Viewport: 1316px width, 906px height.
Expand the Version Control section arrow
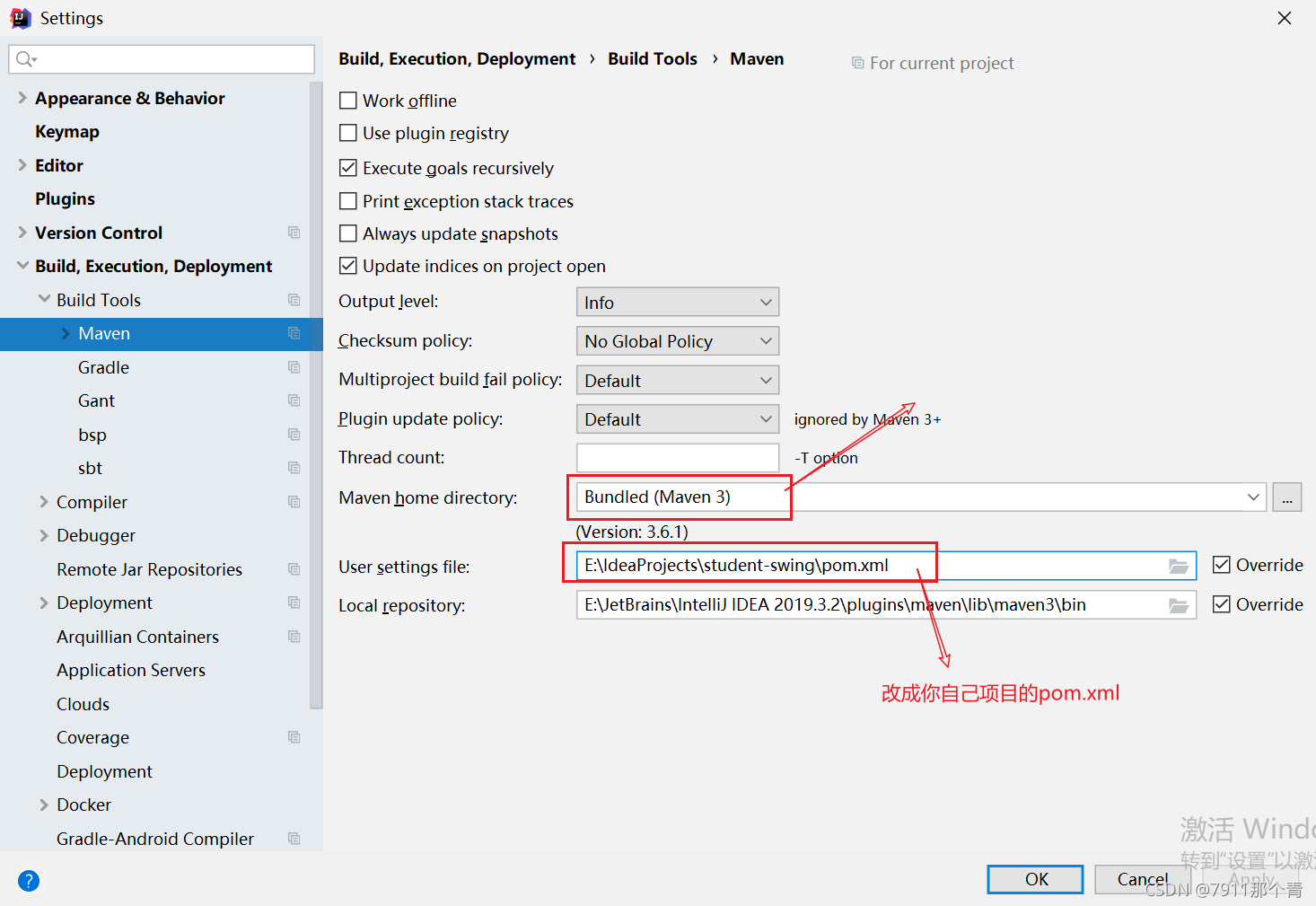[22, 233]
